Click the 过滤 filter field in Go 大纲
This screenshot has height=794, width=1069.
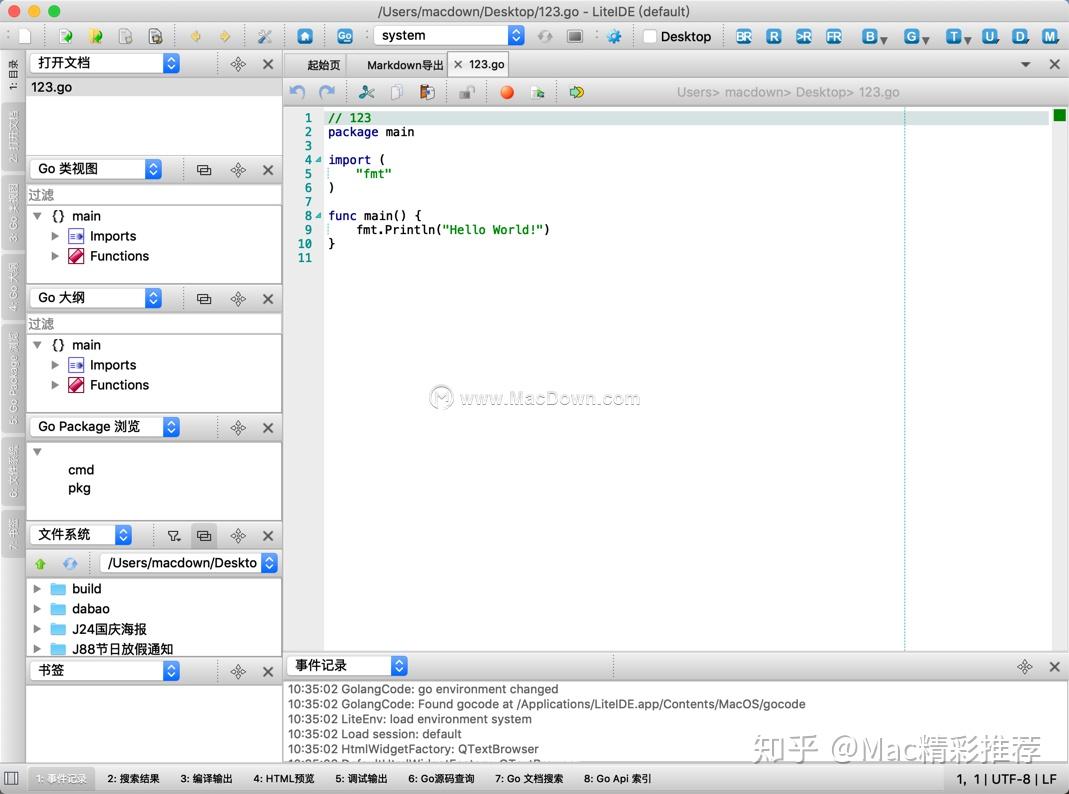154,324
